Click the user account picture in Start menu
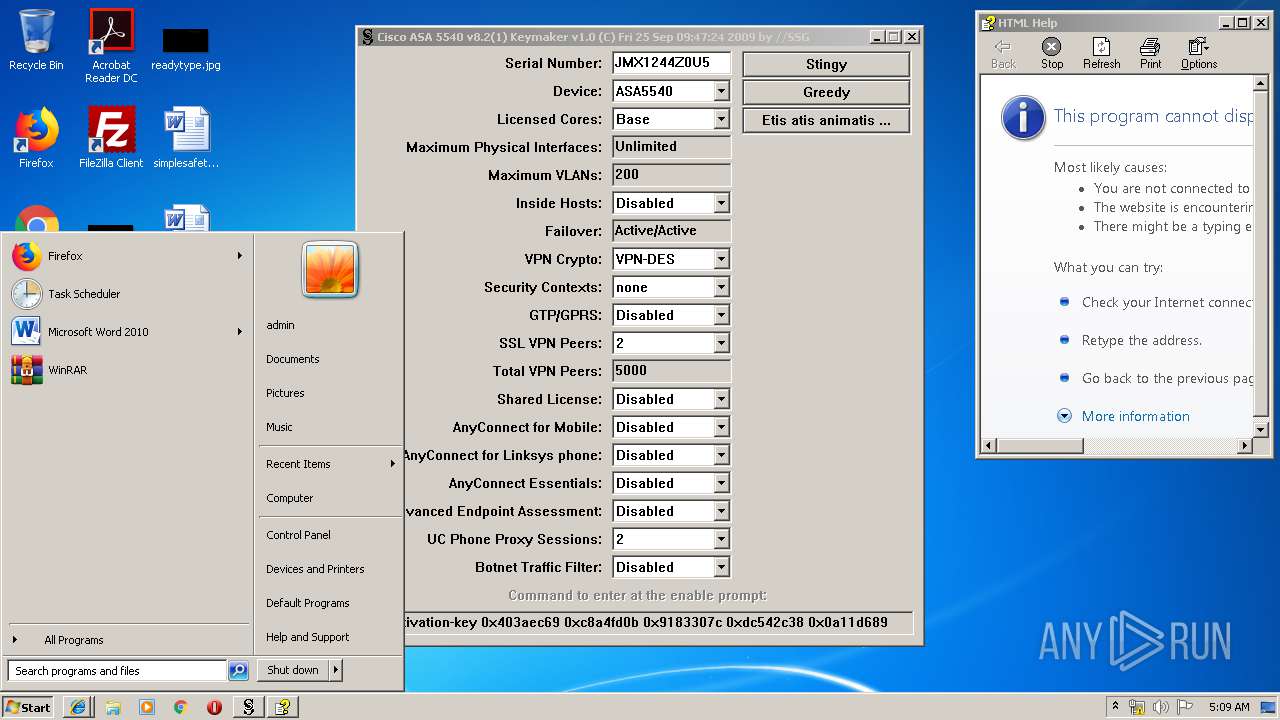 pyautogui.click(x=330, y=270)
